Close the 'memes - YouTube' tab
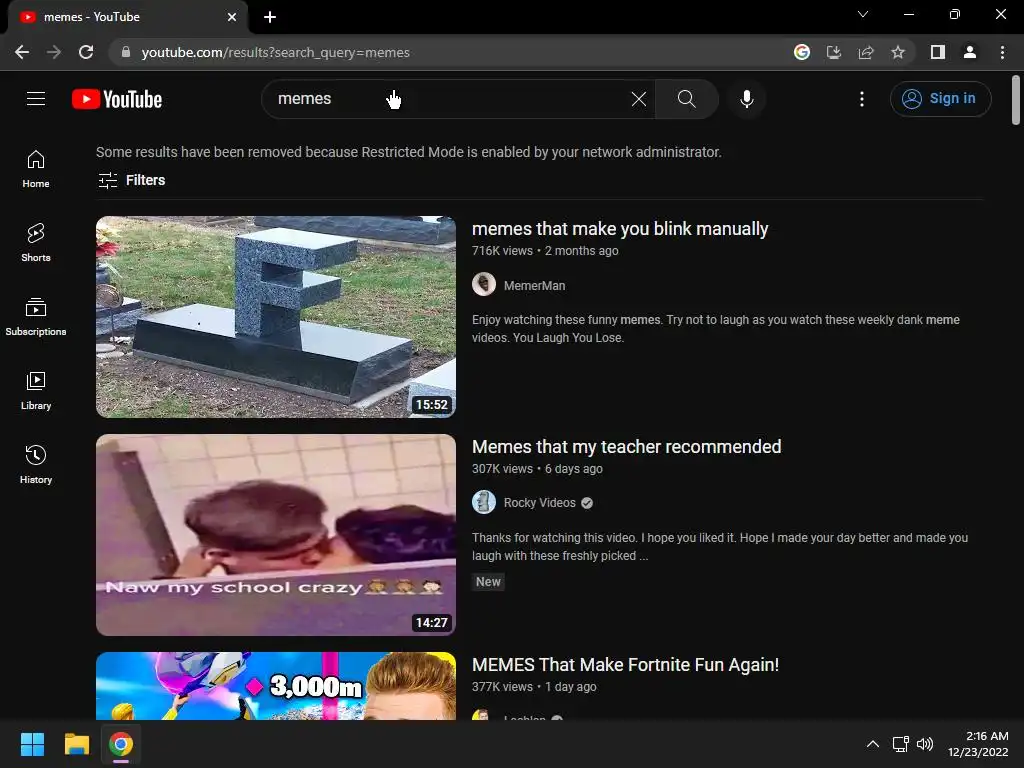Screen dimensions: 1024x768 tap(232, 17)
